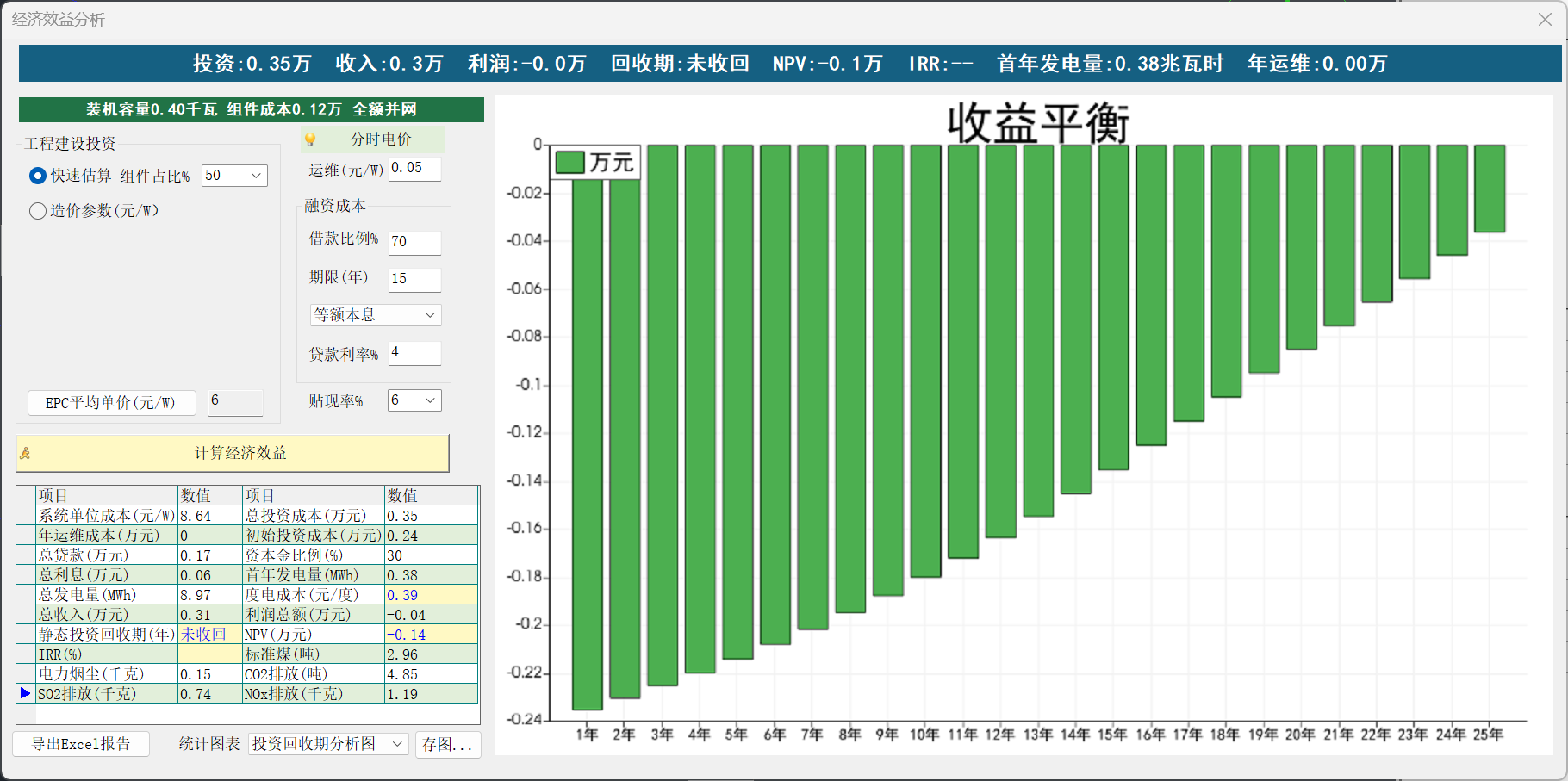Select the 造价参数(元/W) radio option
1568x781 pixels.
pyautogui.click(x=38, y=211)
